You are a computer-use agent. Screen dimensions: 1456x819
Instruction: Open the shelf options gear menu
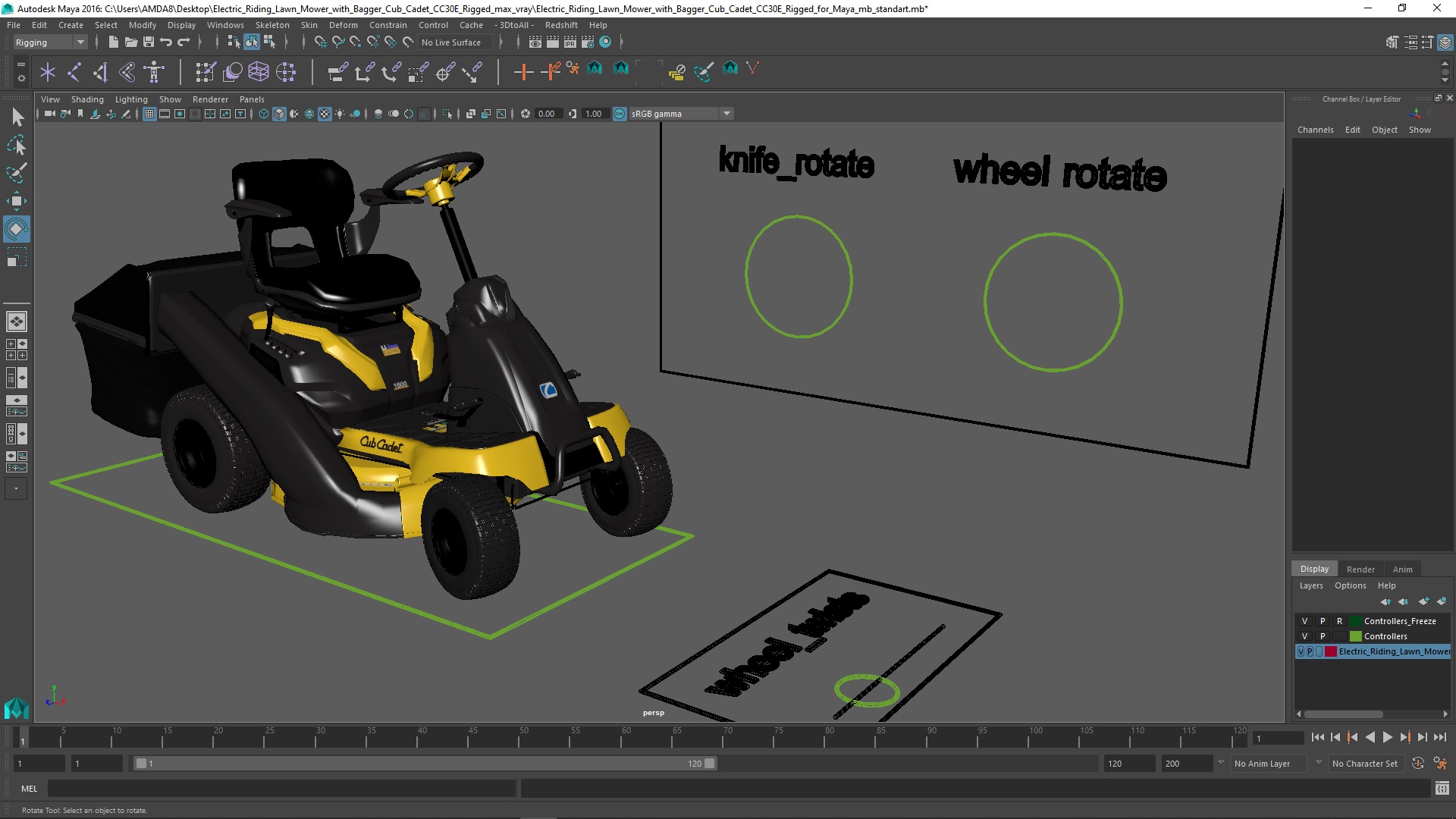click(20, 78)
